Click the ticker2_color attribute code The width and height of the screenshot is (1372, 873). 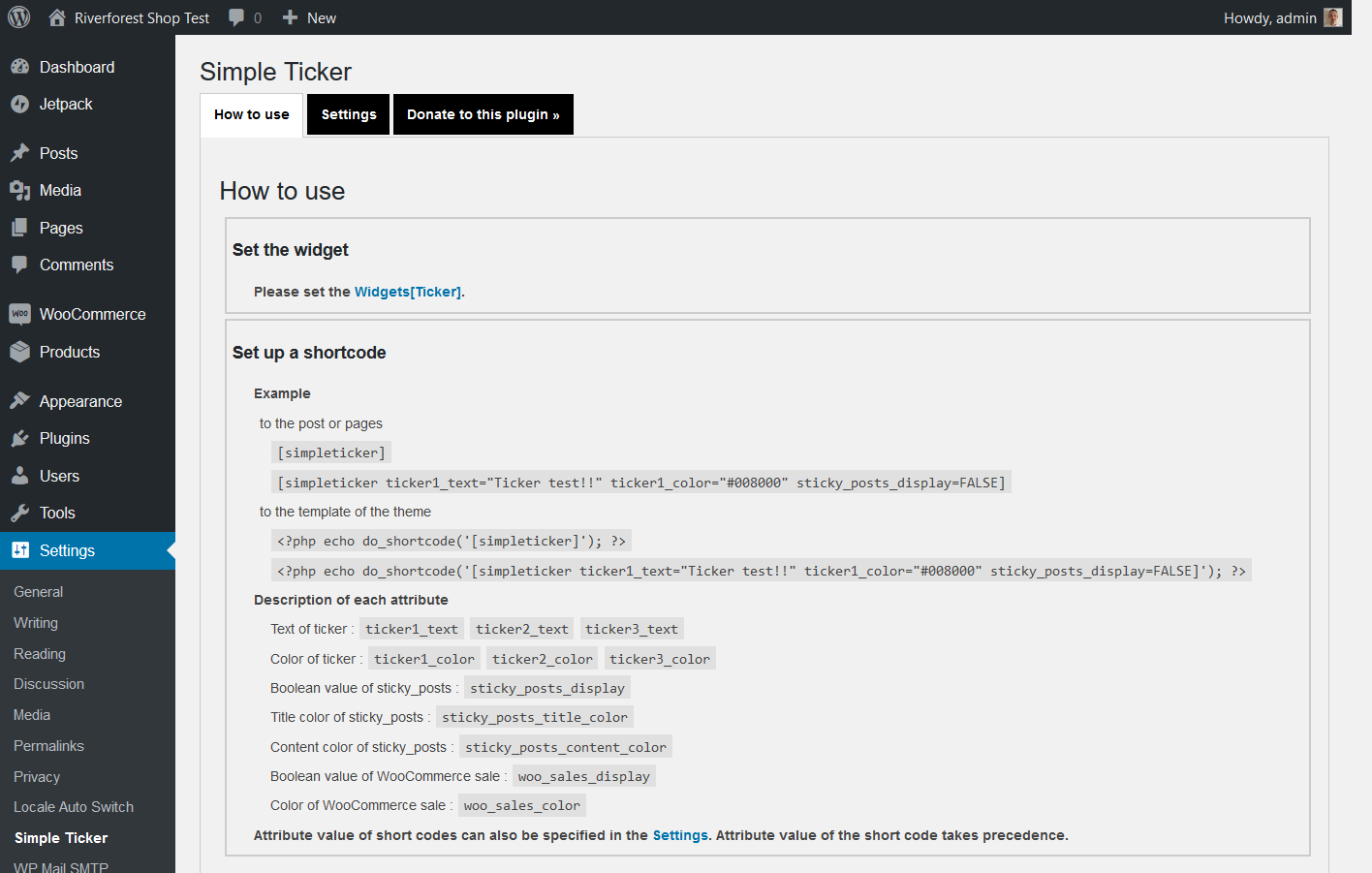point(543,659)
